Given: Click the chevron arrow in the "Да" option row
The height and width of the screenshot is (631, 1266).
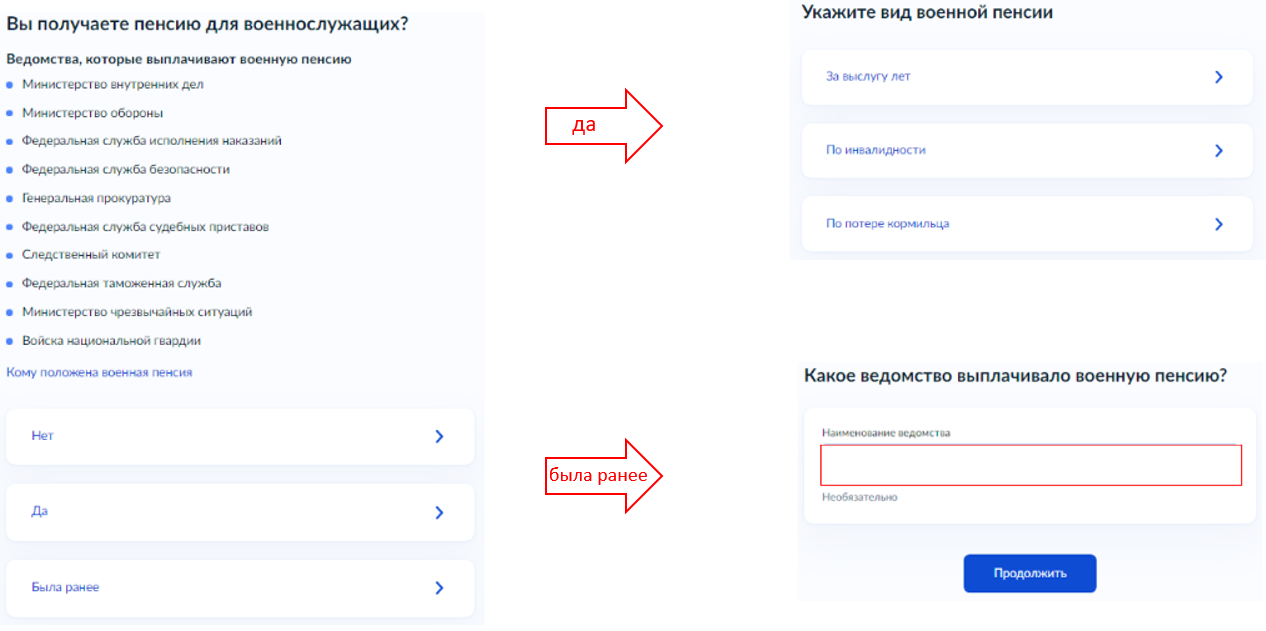Looking at the screenshot, I should click(x=439, y=512).
